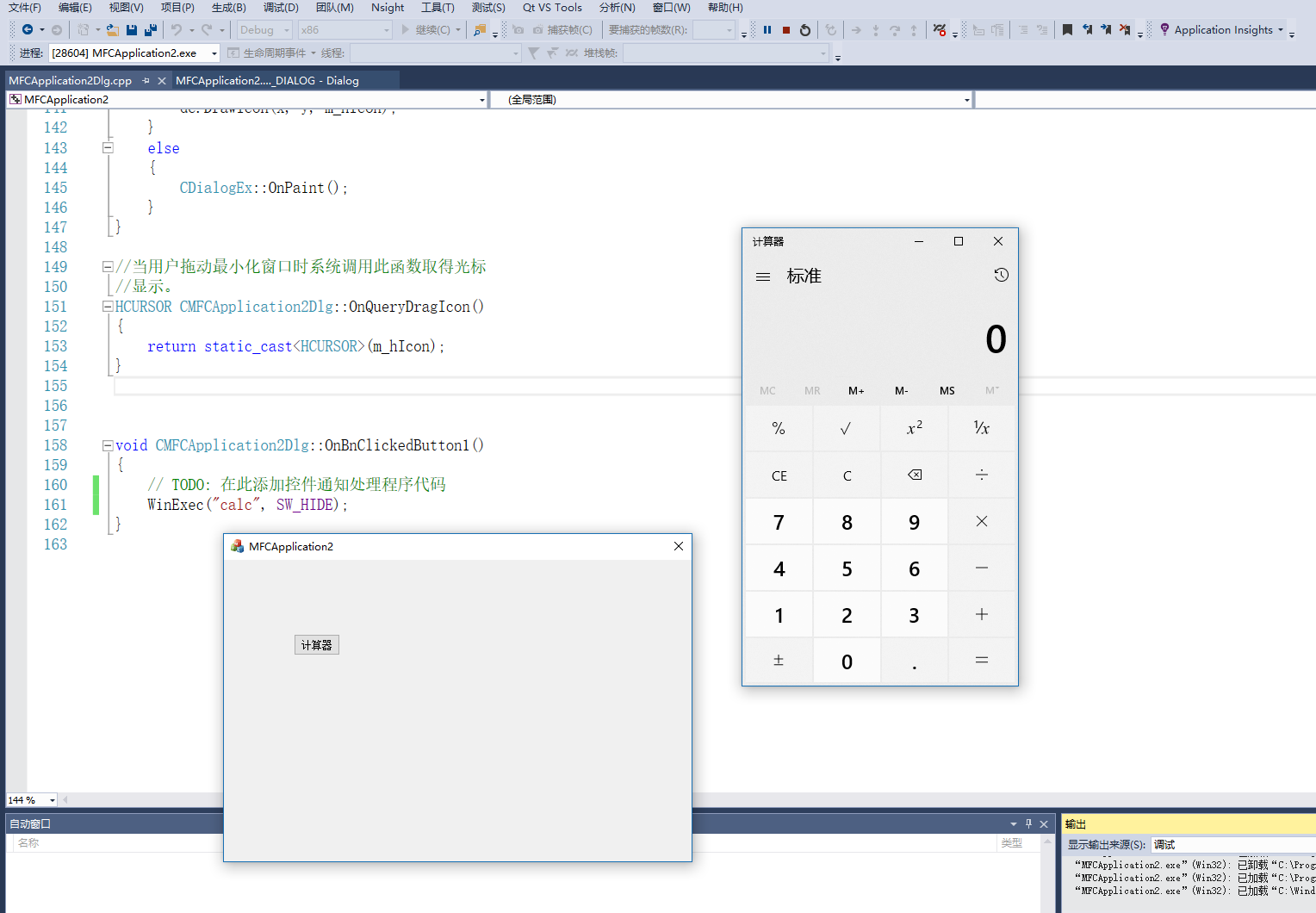
Task: Restart the debug session icon
Action: 805,29
